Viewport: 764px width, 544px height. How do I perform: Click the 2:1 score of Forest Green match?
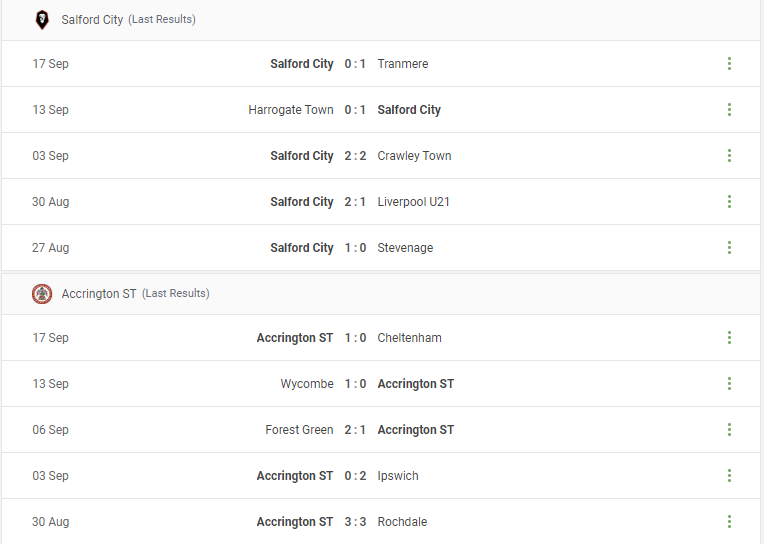pyautogui.click(x=355, y=430)
